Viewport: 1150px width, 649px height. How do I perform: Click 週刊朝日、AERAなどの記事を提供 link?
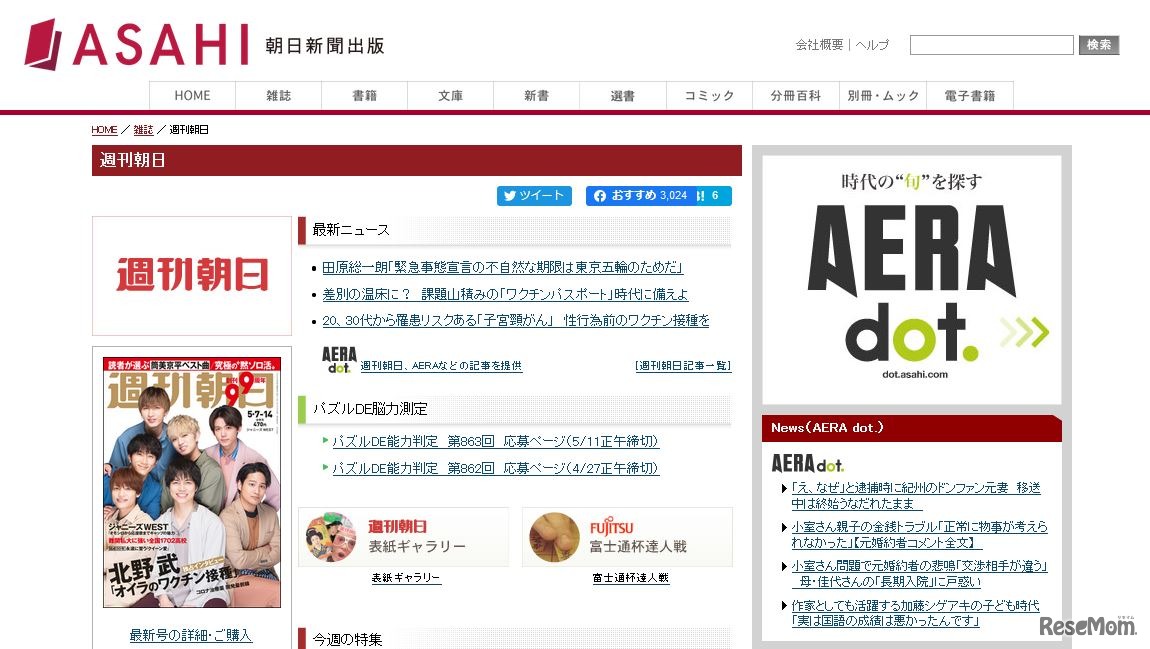point(441,365)
